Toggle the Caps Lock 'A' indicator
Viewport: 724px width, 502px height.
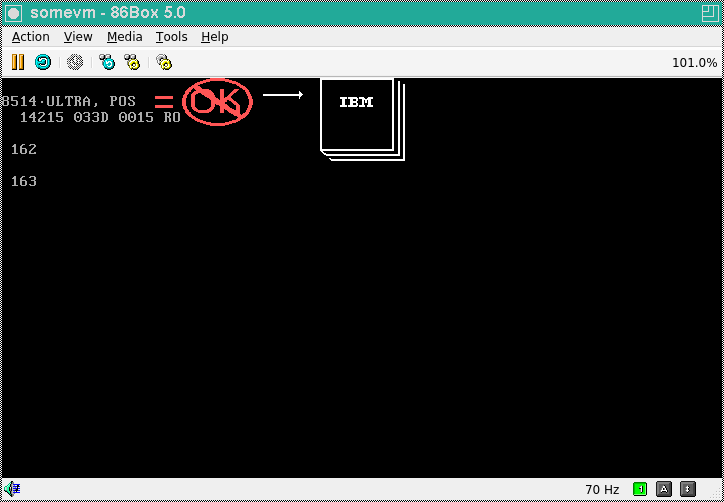pos(664,489)
